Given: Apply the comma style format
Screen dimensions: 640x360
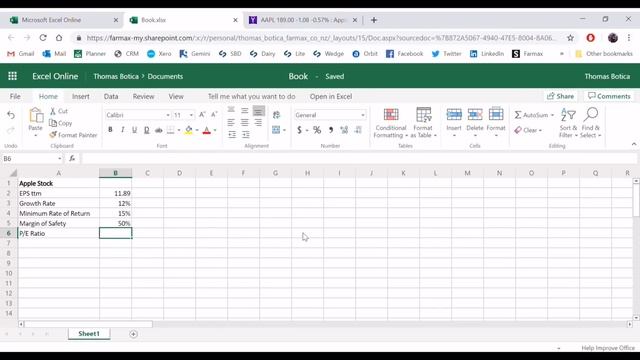Looking at the screenshot, I should click(331, 130).
